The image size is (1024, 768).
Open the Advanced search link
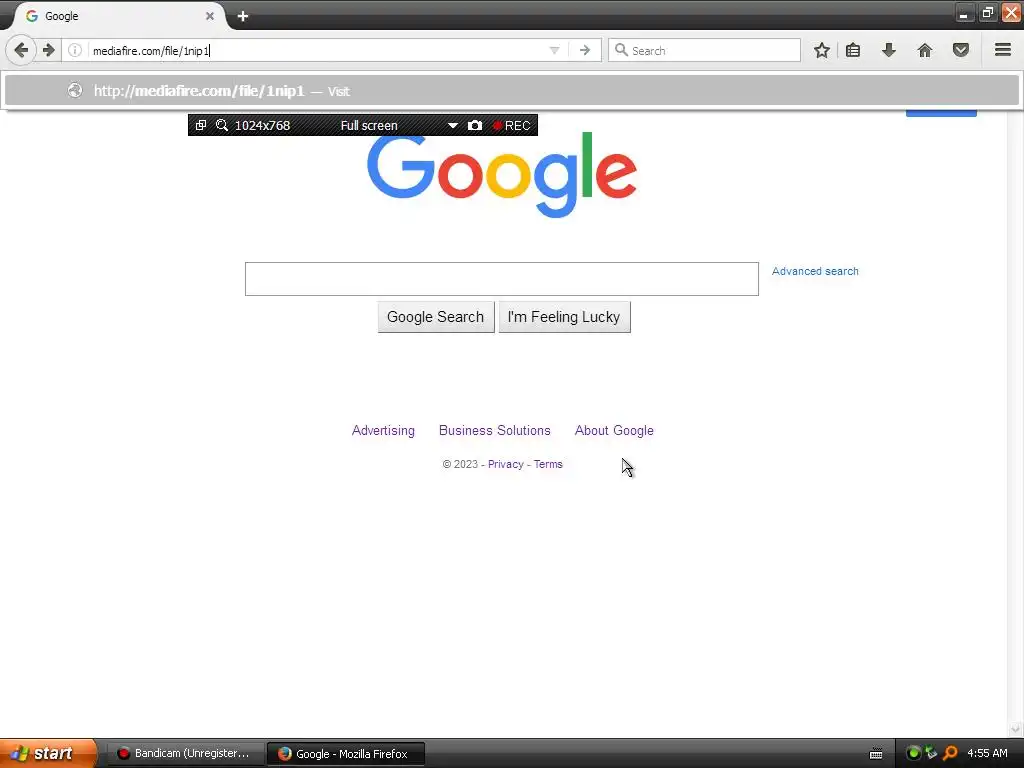(x=815, y=271)
